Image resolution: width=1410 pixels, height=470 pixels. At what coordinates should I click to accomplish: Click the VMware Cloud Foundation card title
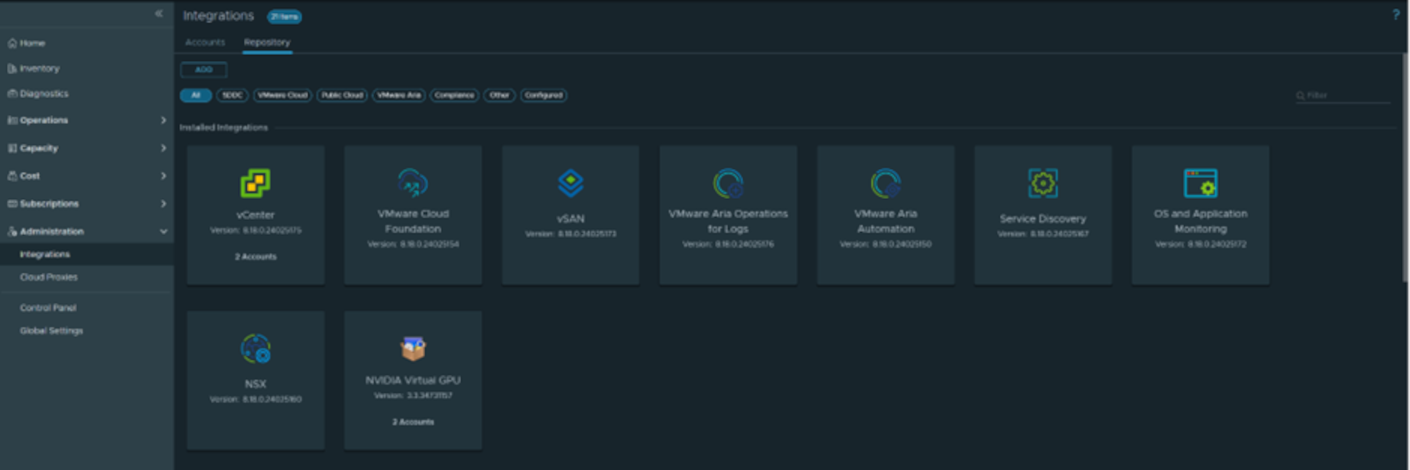point(413,221)
